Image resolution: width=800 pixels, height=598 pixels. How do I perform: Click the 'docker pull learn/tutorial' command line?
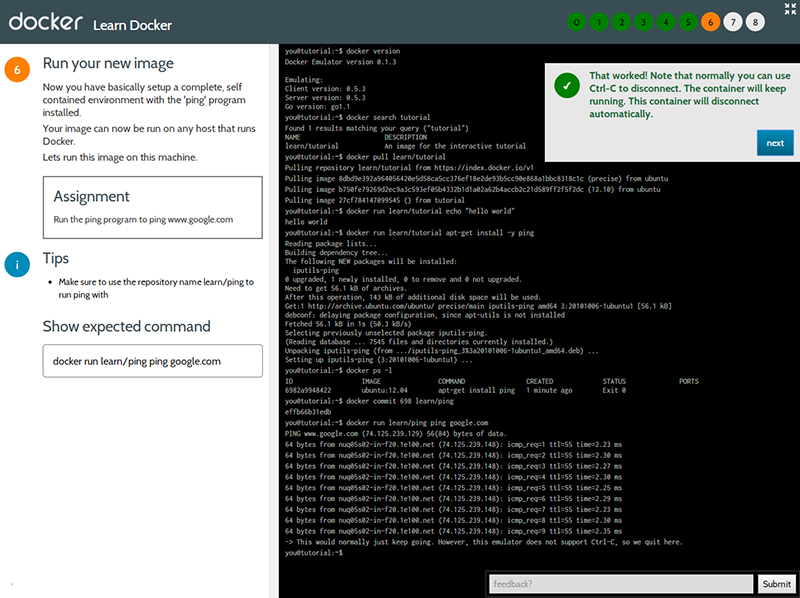coord(365,157)
